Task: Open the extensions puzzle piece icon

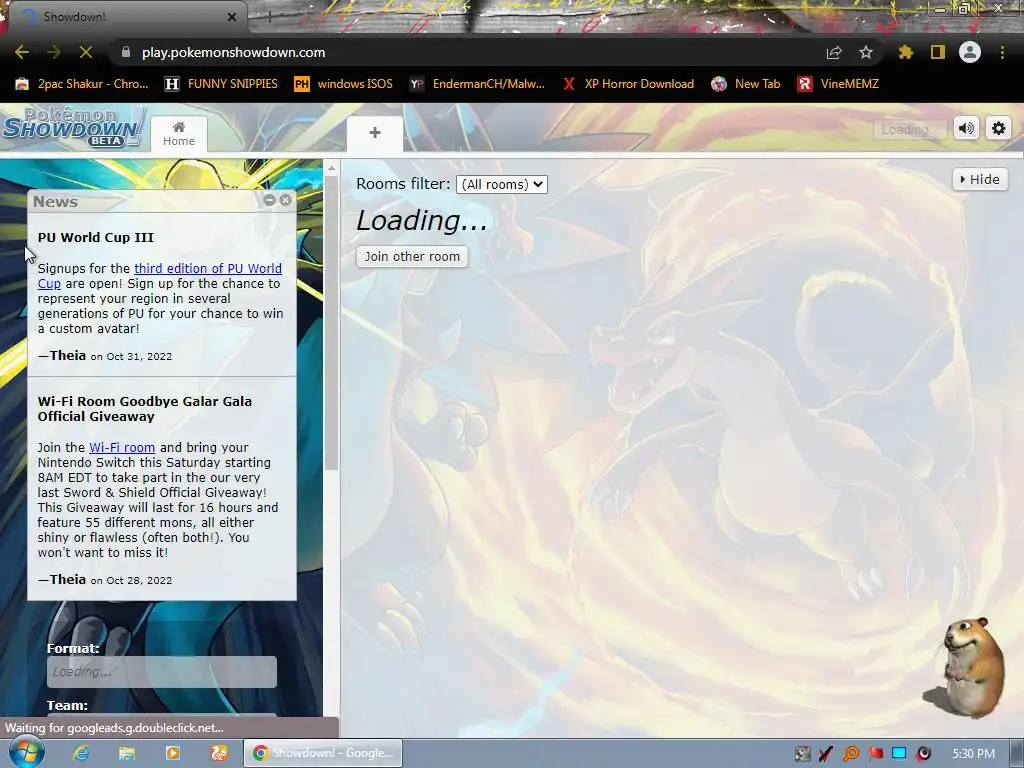Action: 906,52
